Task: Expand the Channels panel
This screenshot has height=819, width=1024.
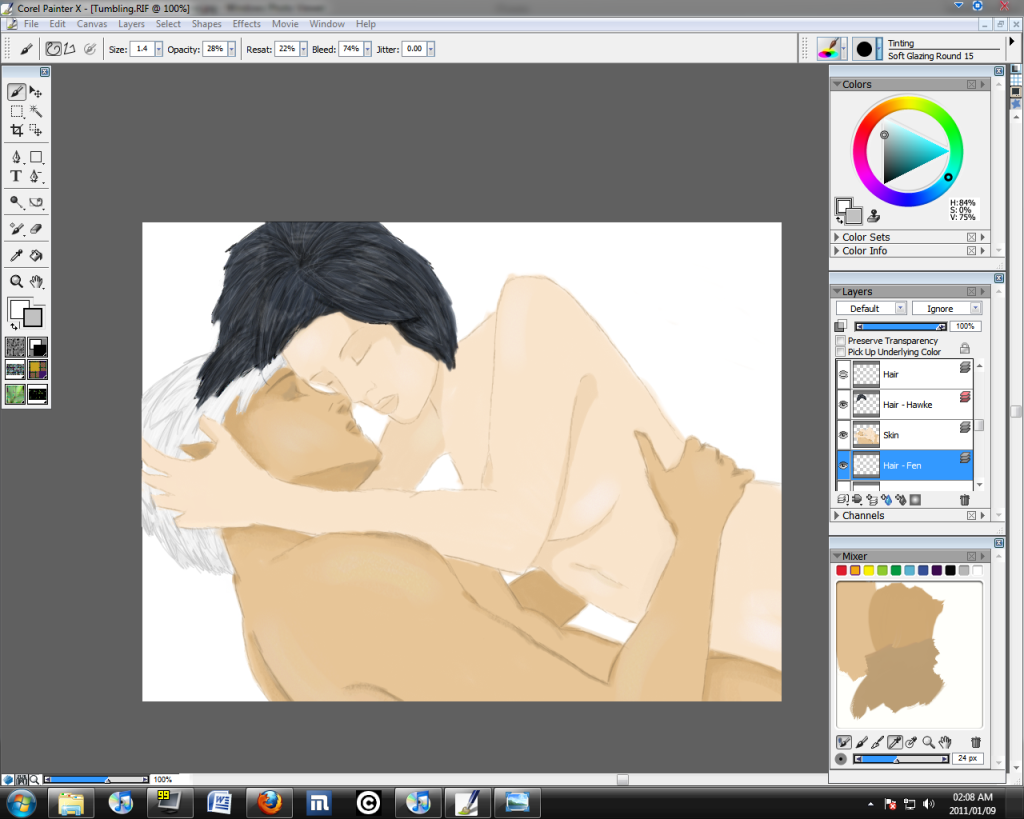Action: pos(837,516)
